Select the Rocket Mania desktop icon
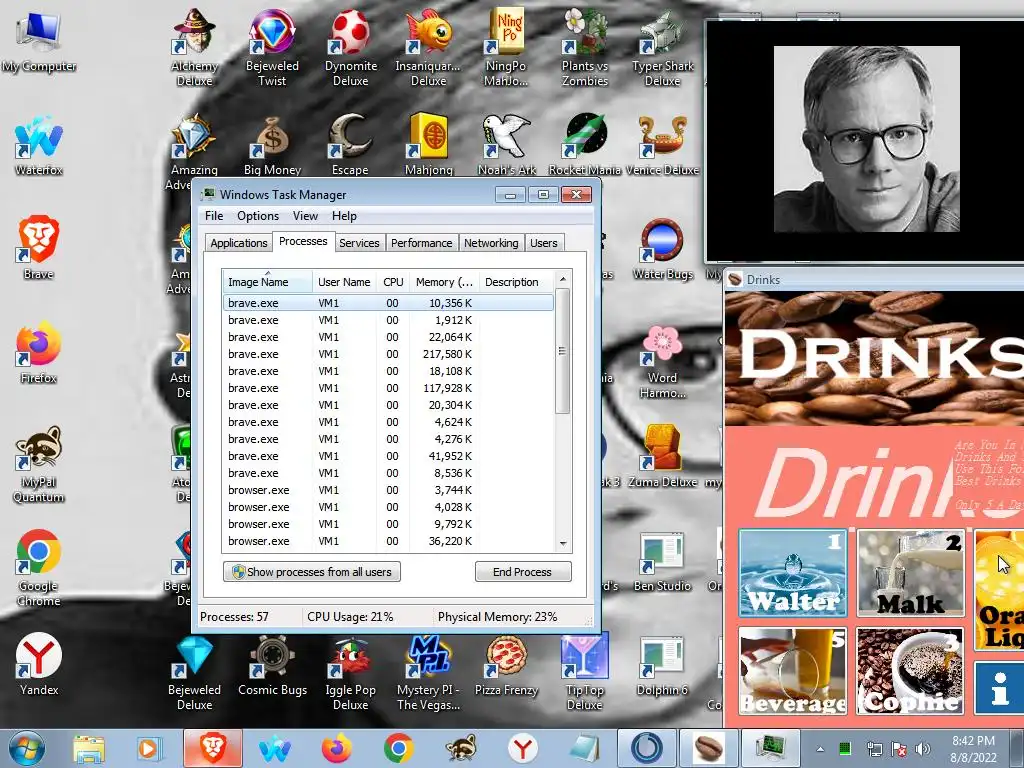Screen dimensions: 1024x768 (584, 145)
